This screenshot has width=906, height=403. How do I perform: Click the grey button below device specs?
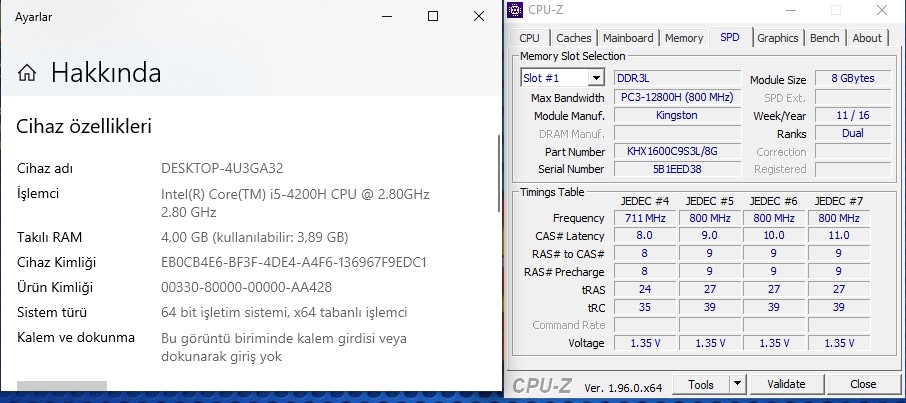click(x=62, y=386)
